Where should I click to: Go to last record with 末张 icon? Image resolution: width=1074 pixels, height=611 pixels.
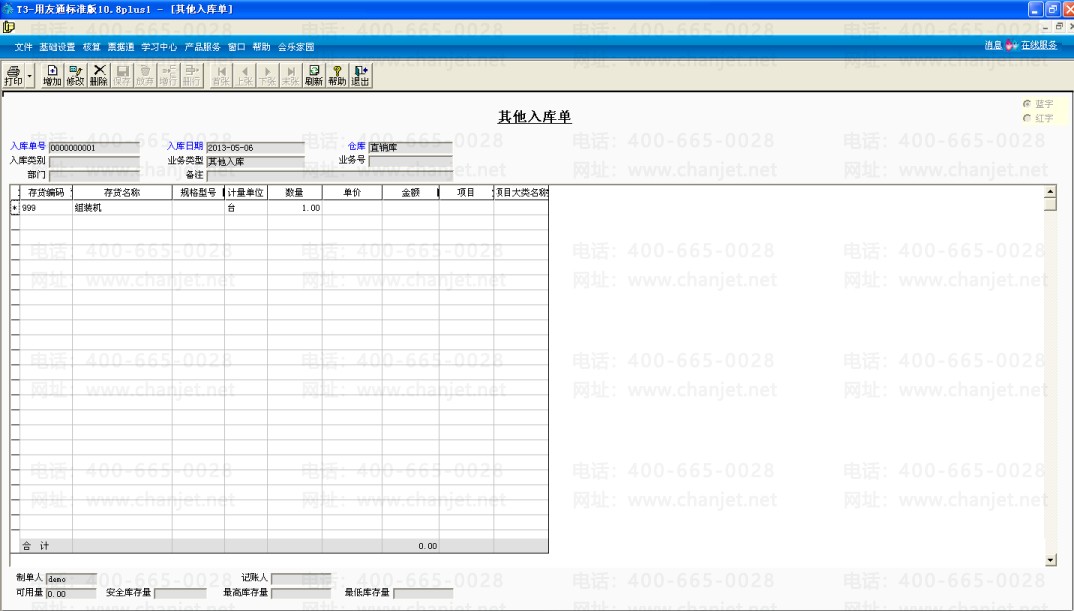pyautogui.click(x=290, y=75)
